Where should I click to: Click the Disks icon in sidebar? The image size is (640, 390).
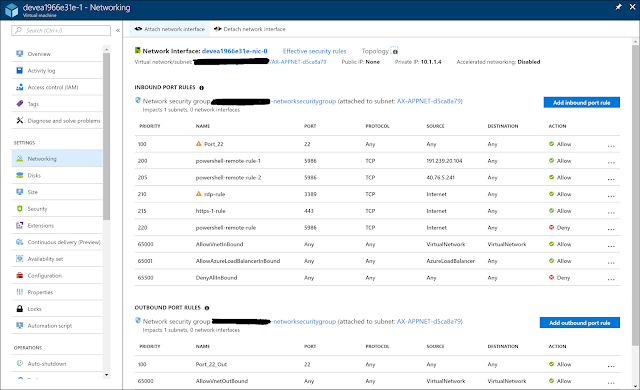(x=20, y=175)
